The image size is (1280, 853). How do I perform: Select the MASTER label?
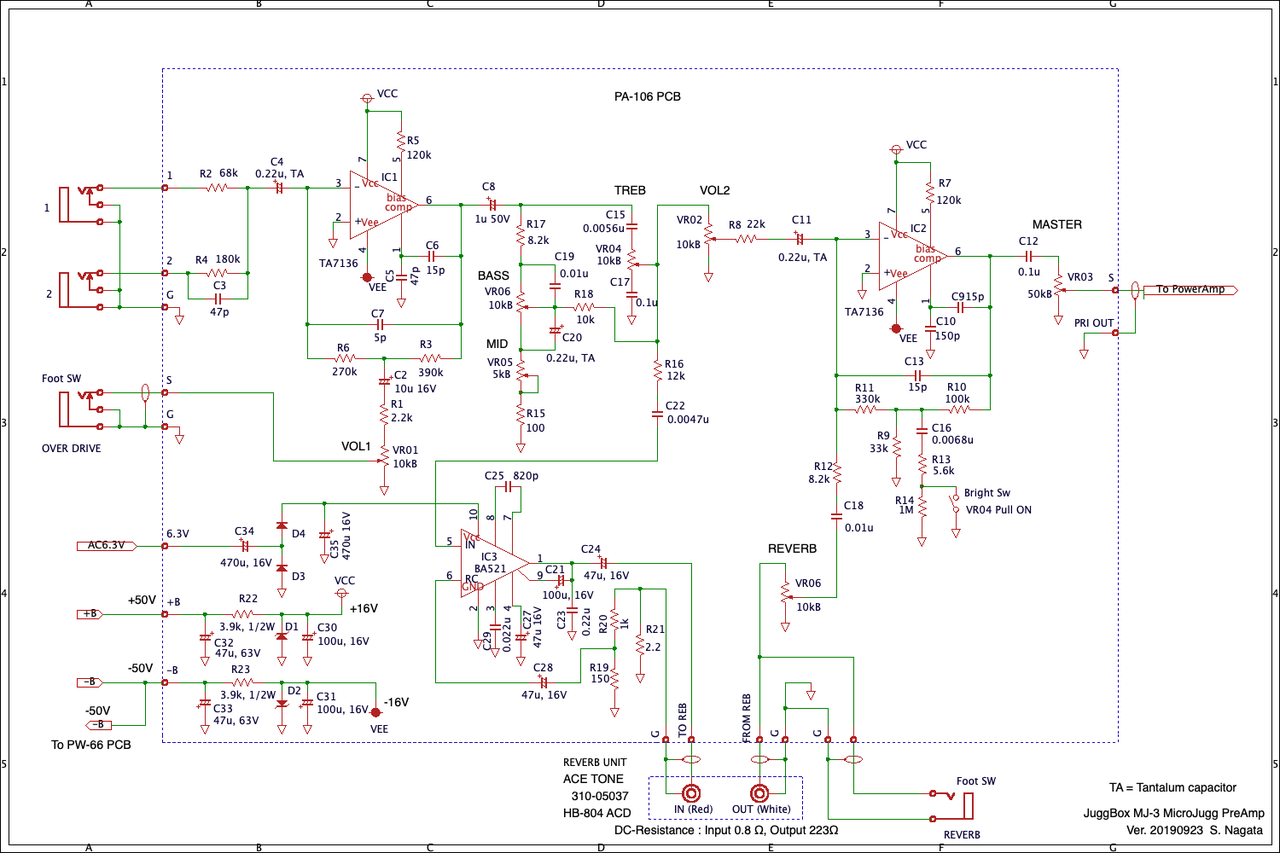1057,224
